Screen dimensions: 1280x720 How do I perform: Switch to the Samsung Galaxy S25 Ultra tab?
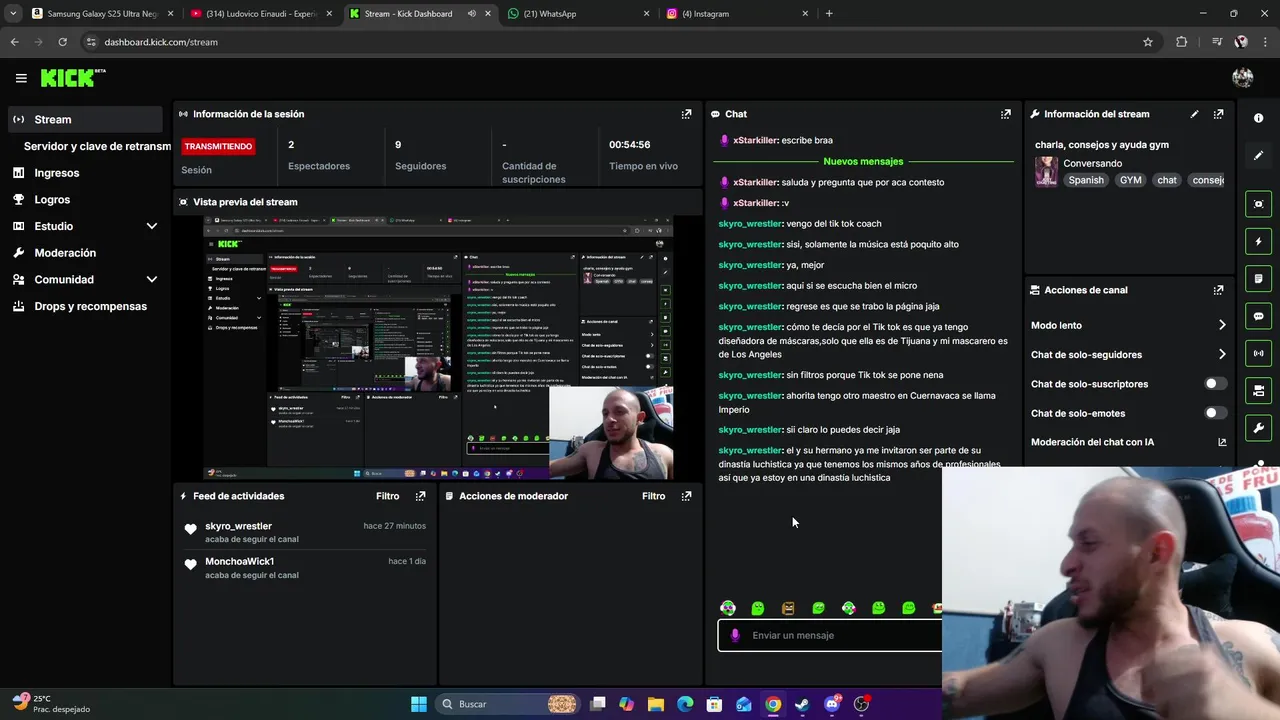tap(102, 14)
